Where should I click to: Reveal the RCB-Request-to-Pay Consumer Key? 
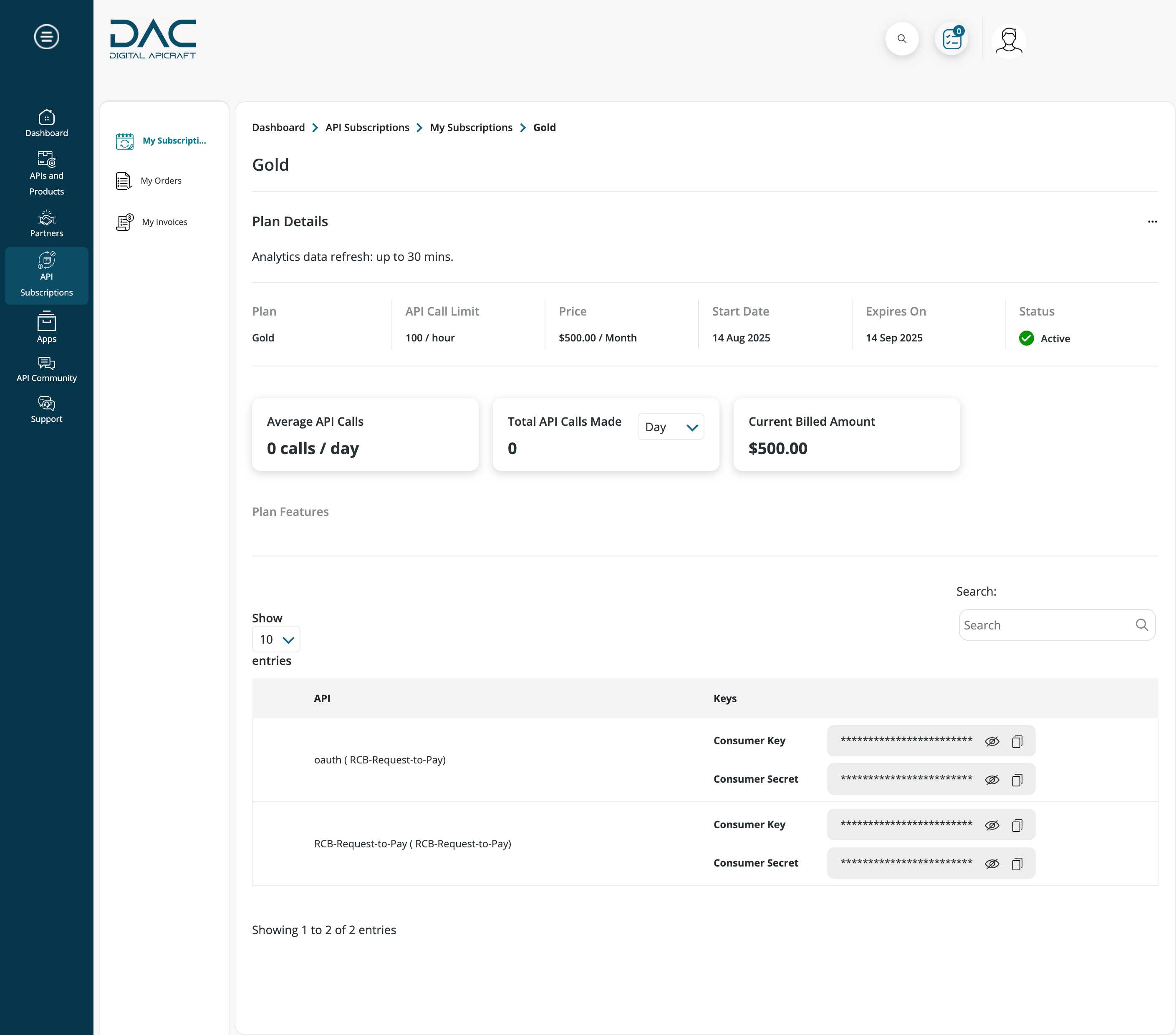992,825
